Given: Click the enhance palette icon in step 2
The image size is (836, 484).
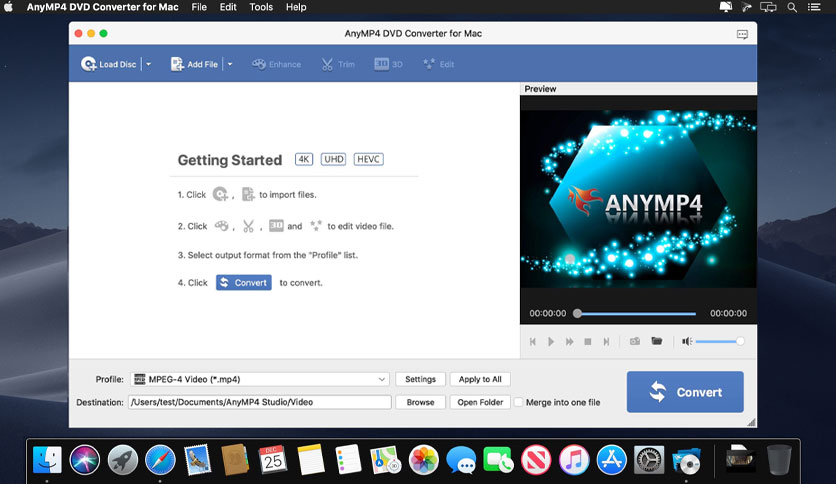Looking at the screenshot, I should coord(221,225).
